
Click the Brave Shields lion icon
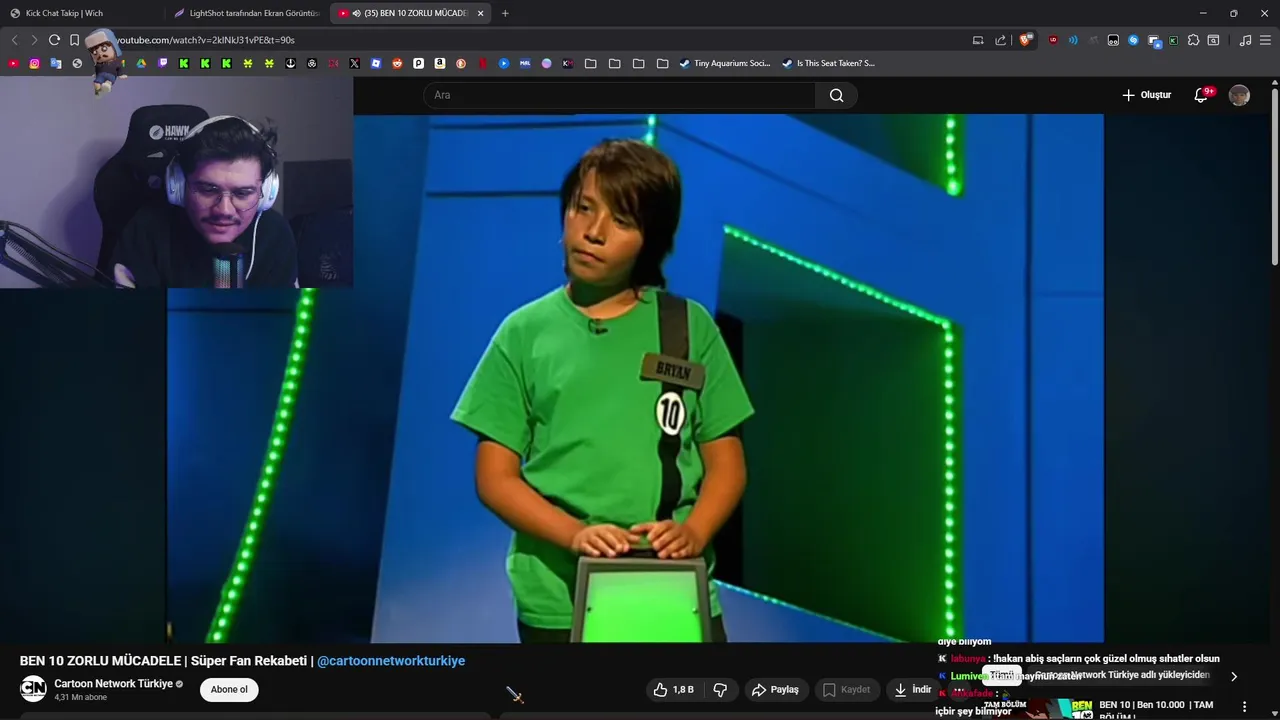(x=1025, y=40)
